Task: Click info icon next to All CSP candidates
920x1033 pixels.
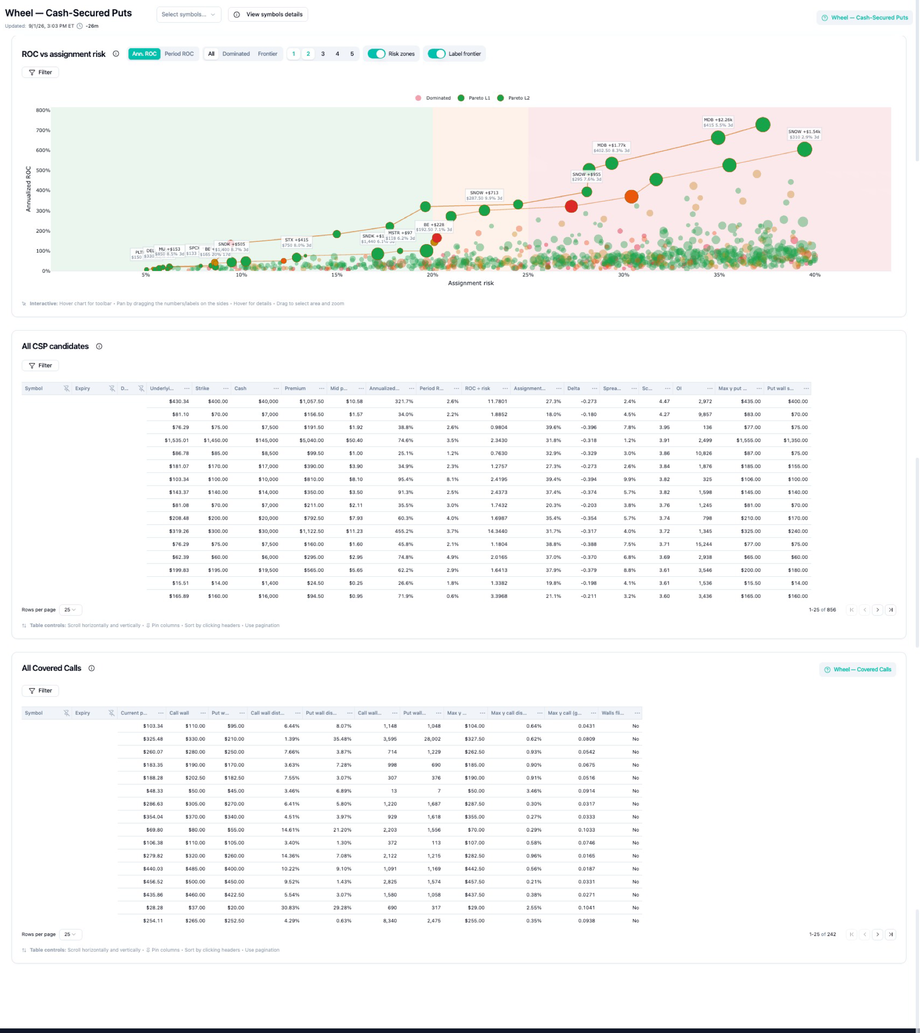Action: [x=100, y=347]
